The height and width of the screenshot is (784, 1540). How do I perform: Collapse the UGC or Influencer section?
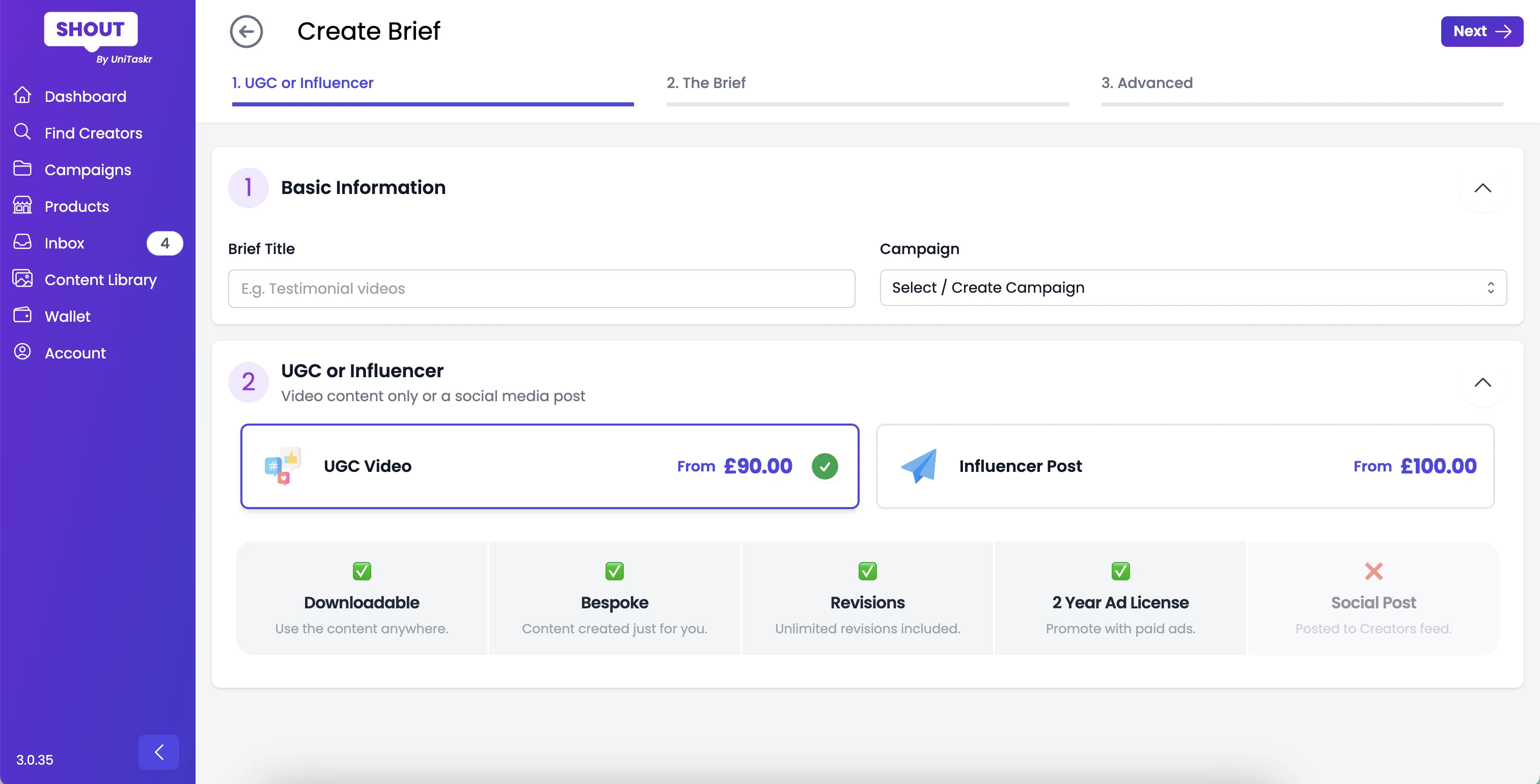[x=1482, y=382]
